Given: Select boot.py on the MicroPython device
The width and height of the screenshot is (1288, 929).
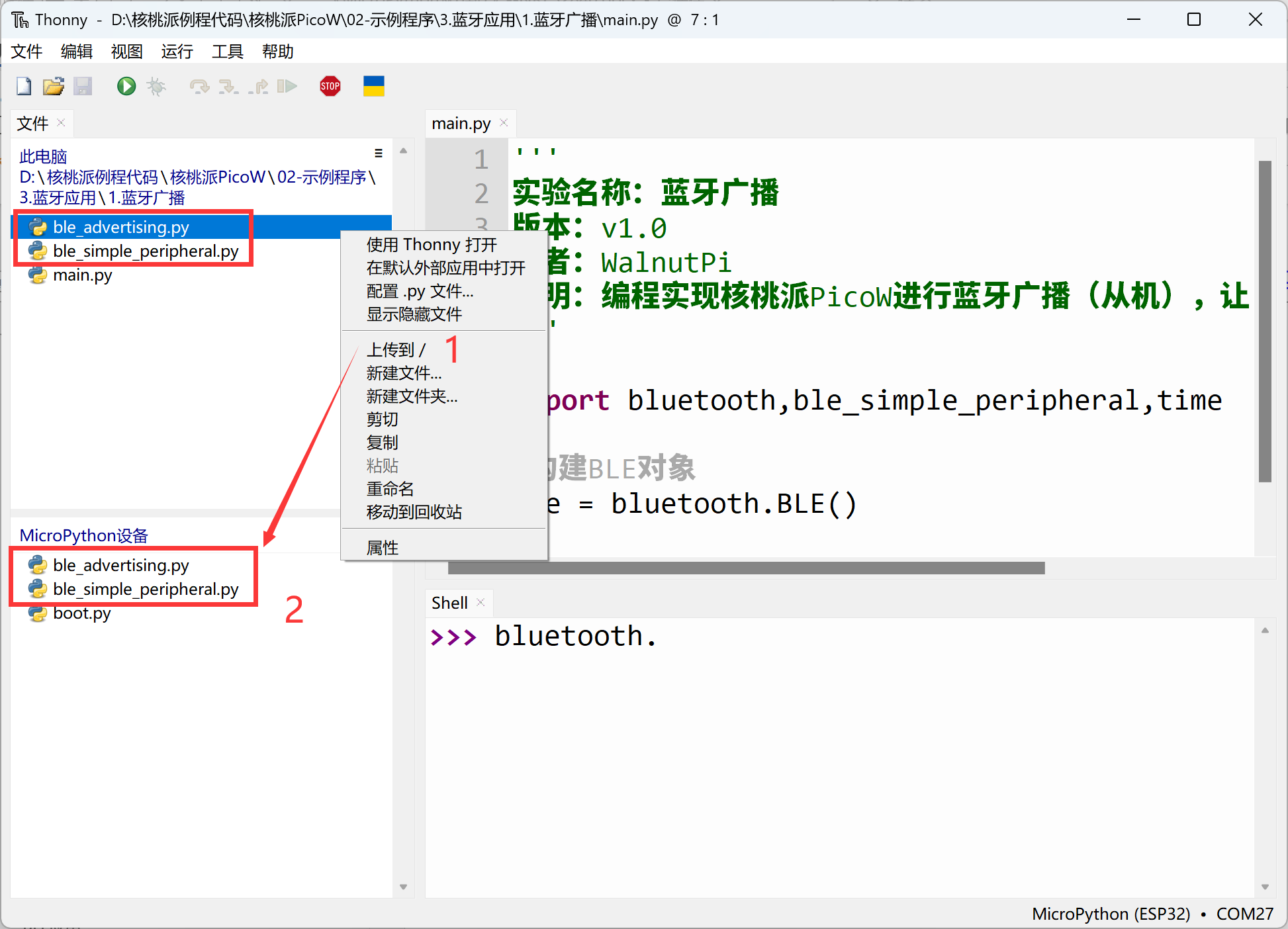Looking at the screenshot, I should click(x=81, y=613).
